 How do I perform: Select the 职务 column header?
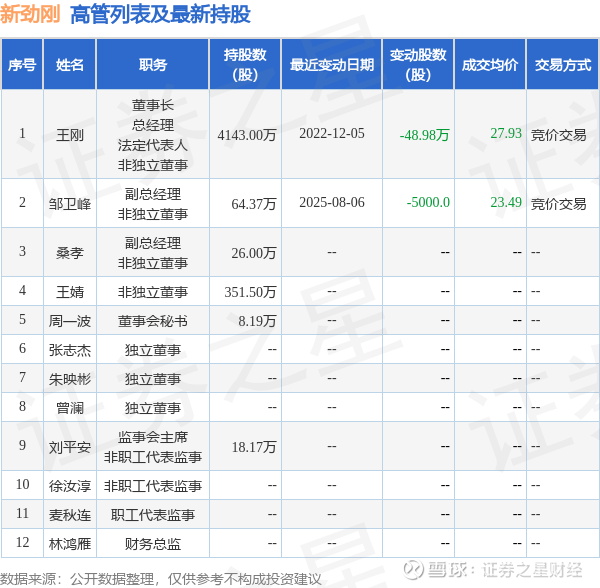(153, 65)
